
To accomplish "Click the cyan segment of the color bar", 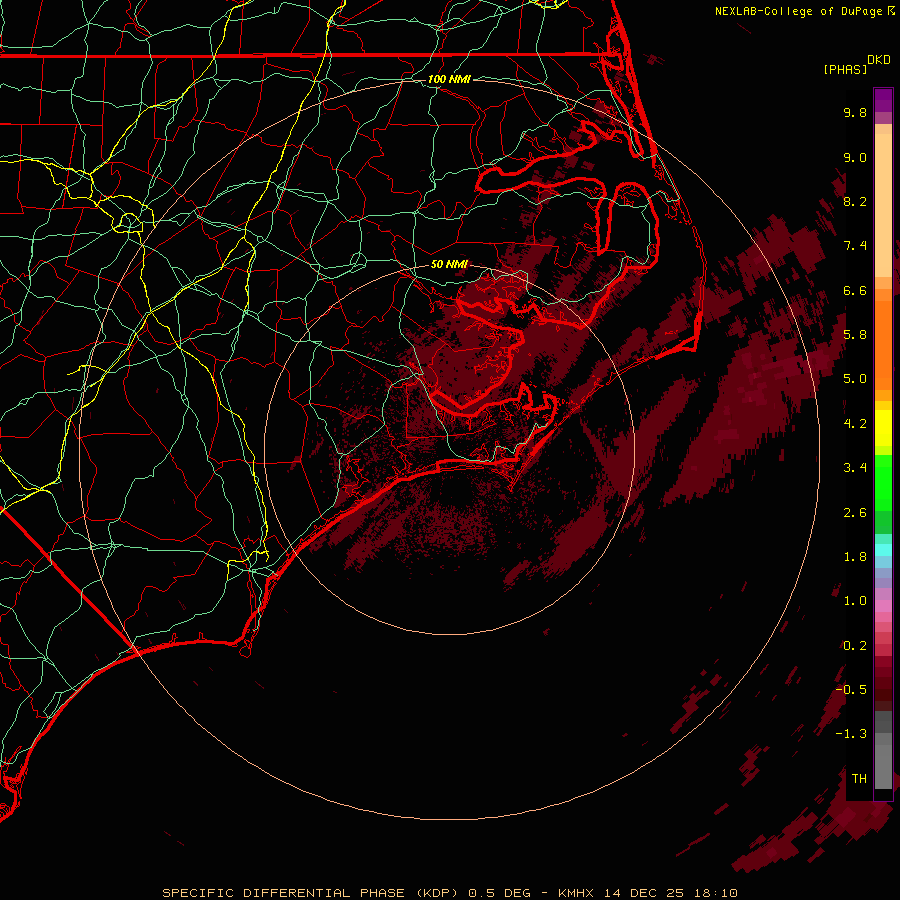I will tap(883, 549).
